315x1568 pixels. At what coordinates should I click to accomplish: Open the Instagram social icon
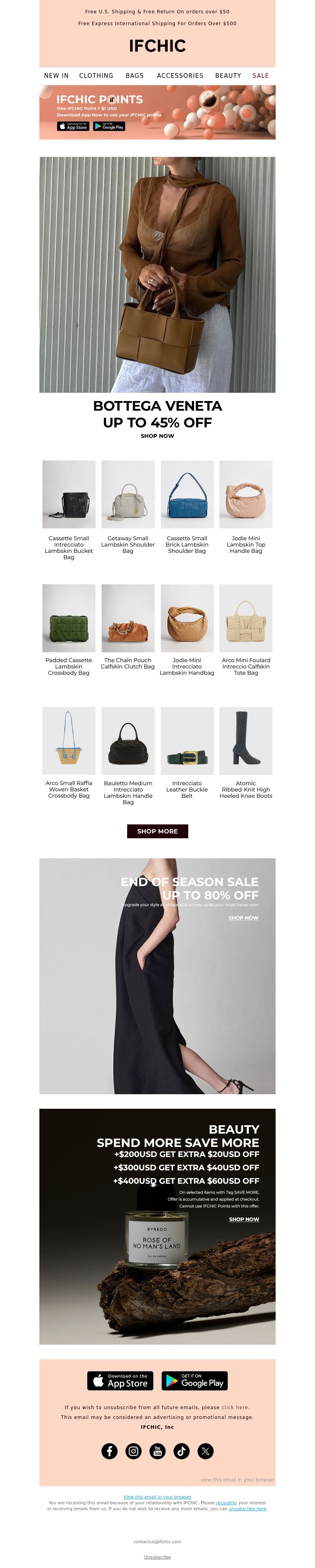(x=133, y=1450)
